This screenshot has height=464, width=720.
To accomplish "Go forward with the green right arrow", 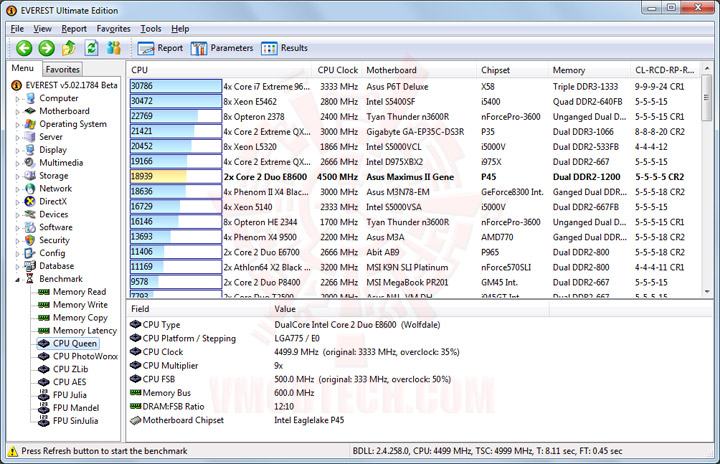I will [x=46, y=48].
